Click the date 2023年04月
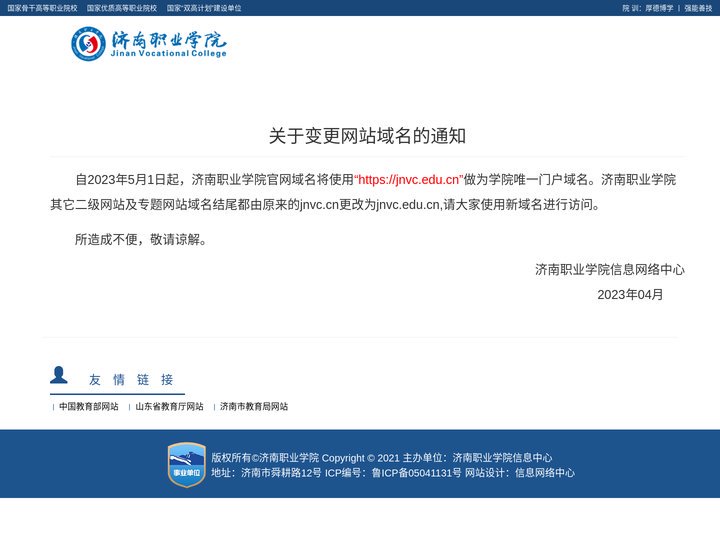The image size is (720, 540). pos(630,295)
